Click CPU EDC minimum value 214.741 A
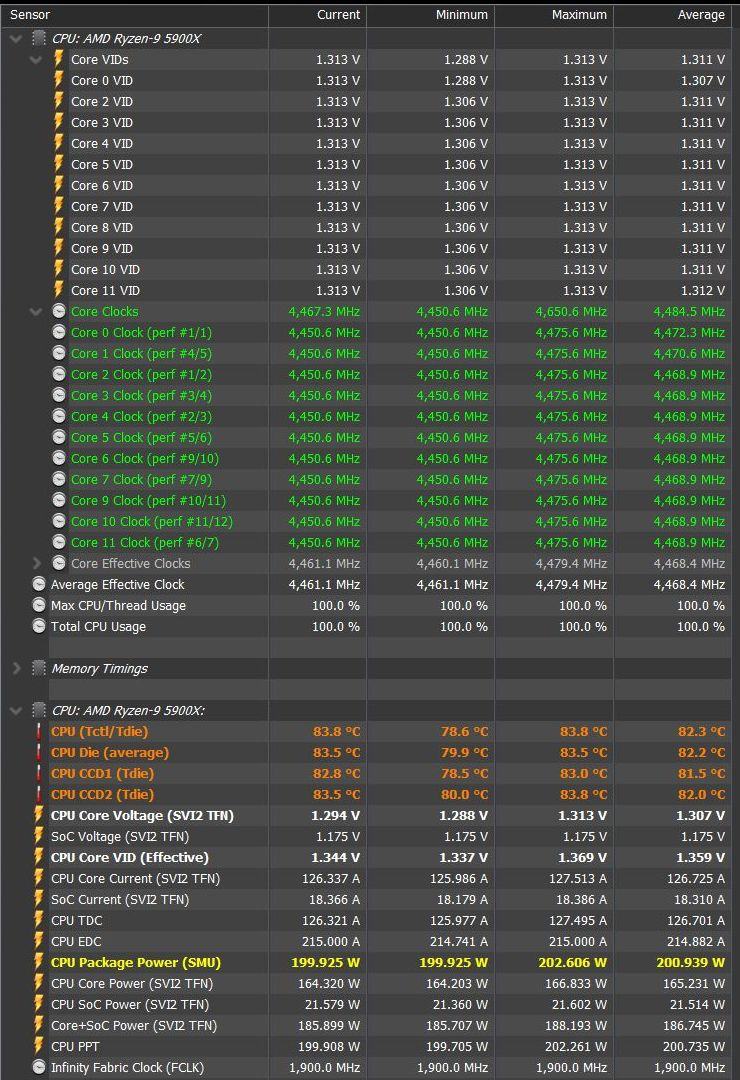 pyautogui.click(x=458, y=942)
